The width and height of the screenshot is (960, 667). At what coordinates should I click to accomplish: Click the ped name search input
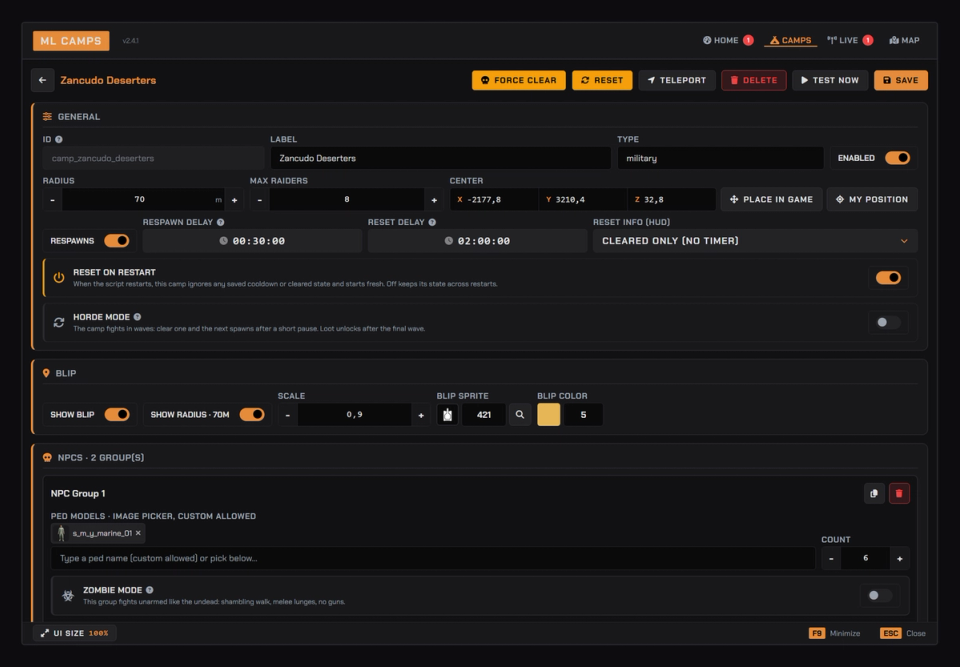pyautogui.click(x=433, y=559)
